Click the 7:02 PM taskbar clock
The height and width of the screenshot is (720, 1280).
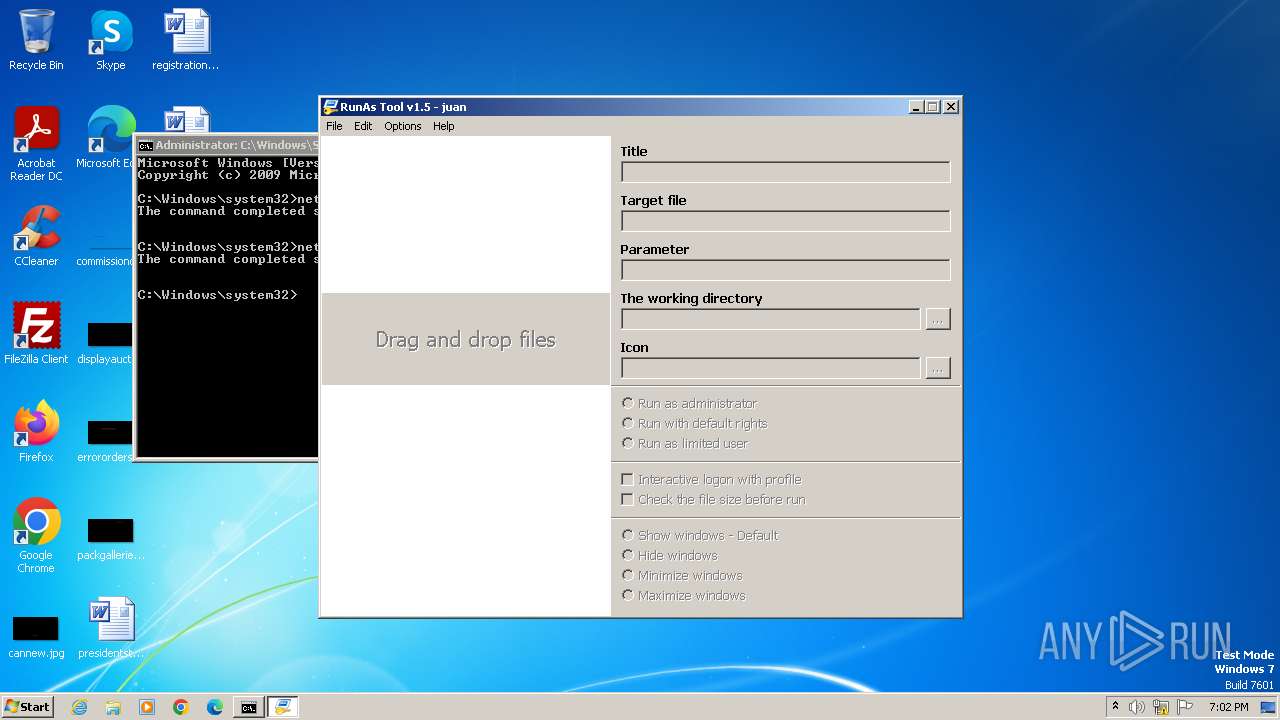pos(1228,707)
